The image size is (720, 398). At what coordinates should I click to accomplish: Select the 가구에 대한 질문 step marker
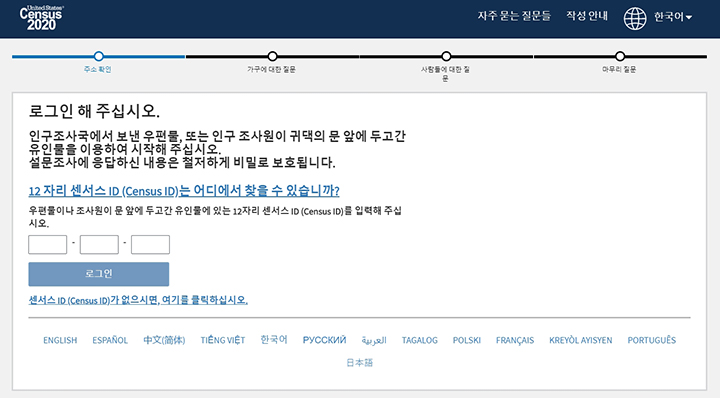272,56
